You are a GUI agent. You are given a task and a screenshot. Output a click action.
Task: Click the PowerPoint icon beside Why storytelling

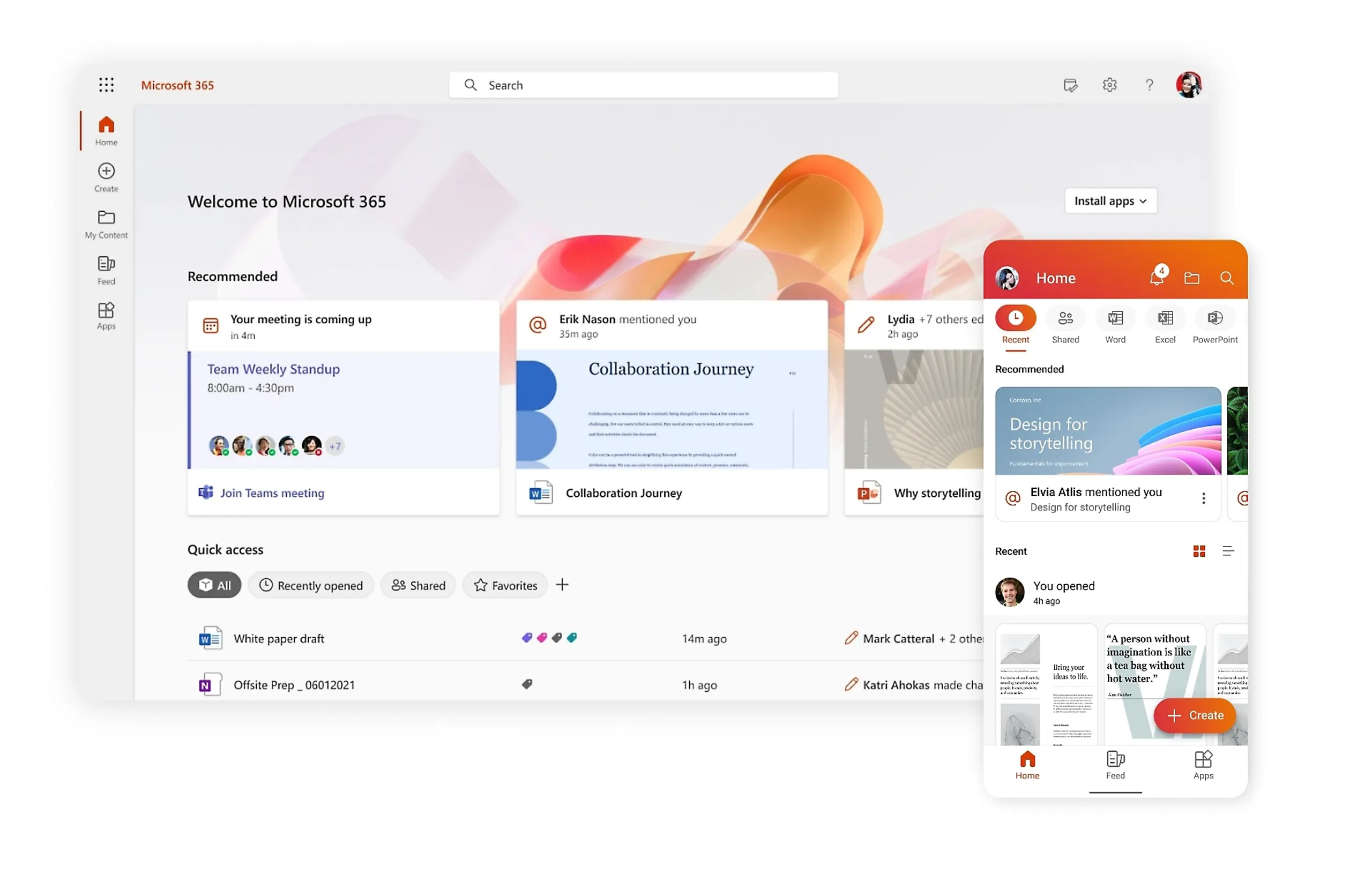click(869, 493)
